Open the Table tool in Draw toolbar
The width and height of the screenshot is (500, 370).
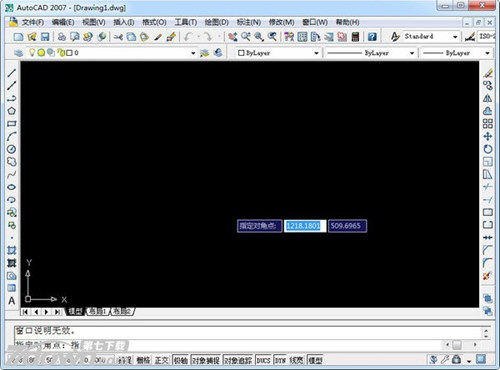pyautogui.click(x=12, y=288)
